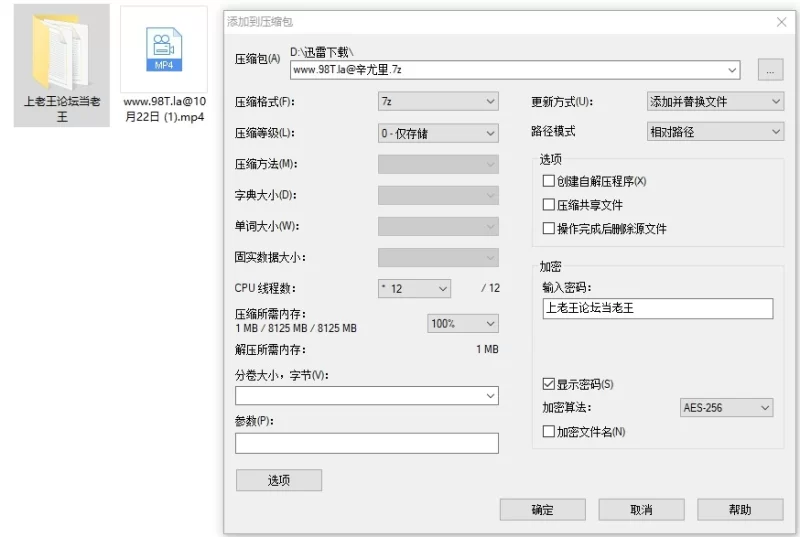Open the 压缩格式 dropdown showing 7z

pyautogui.click(x=438, y=102)
